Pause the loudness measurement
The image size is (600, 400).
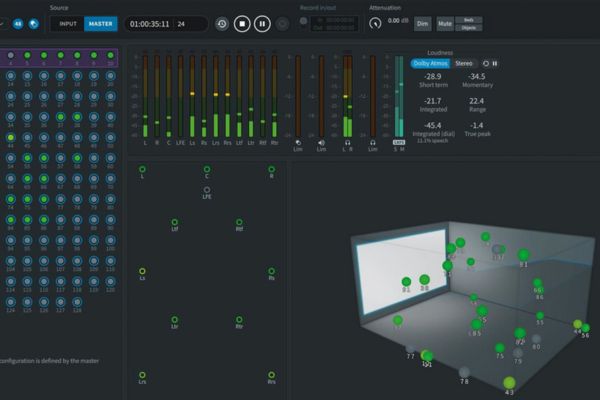495,63
